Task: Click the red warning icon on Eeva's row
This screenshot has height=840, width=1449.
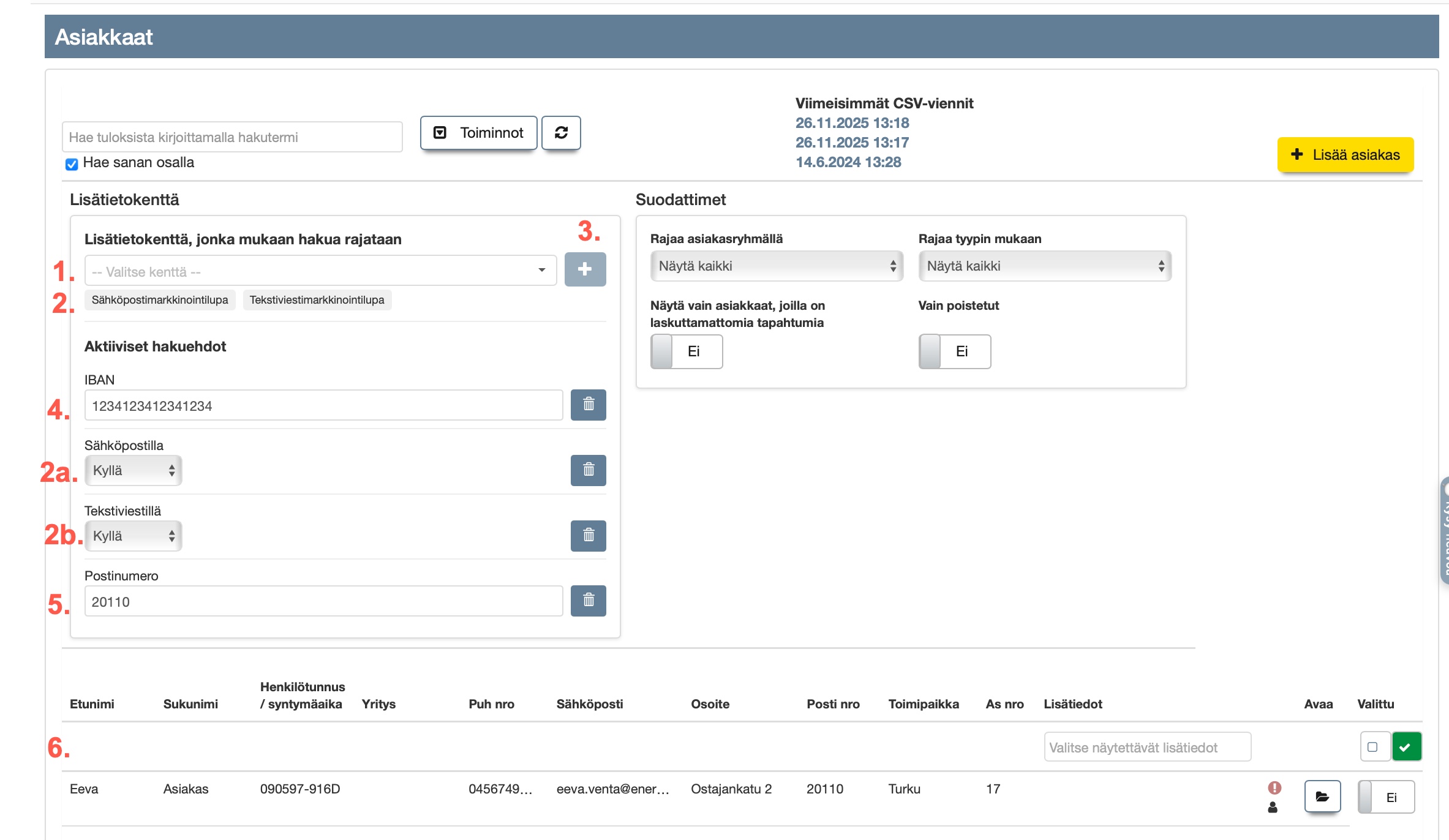Action: [1274, 788]
